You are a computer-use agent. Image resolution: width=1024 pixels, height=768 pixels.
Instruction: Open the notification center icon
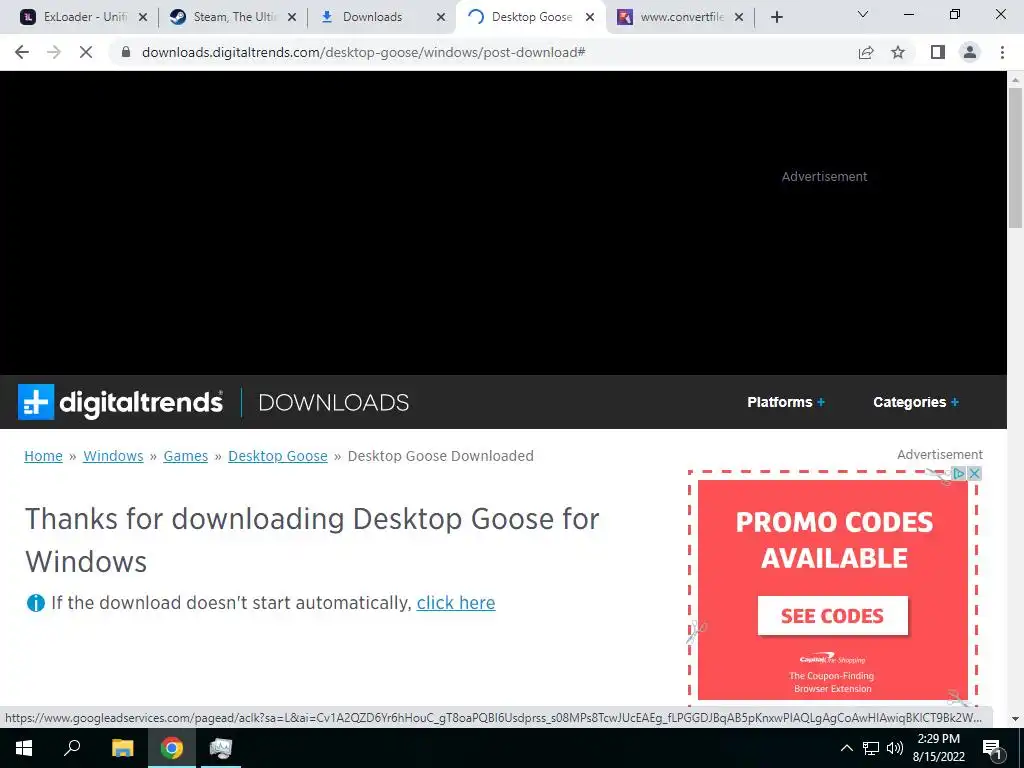point(993,749)
